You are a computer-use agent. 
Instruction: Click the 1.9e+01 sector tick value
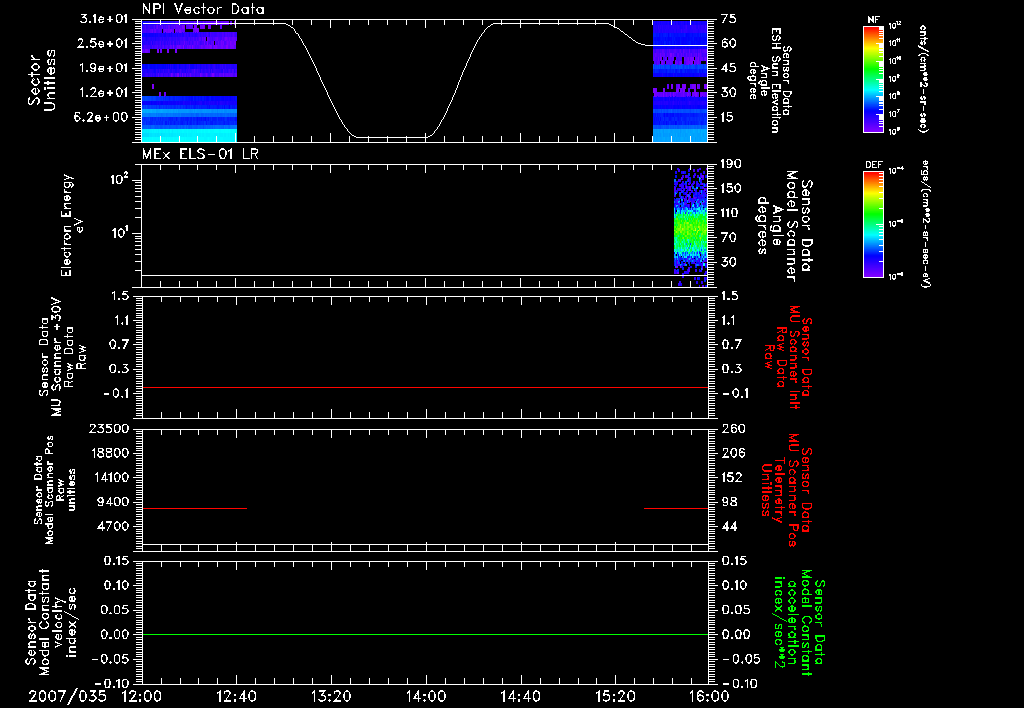(x=104, y=68)
